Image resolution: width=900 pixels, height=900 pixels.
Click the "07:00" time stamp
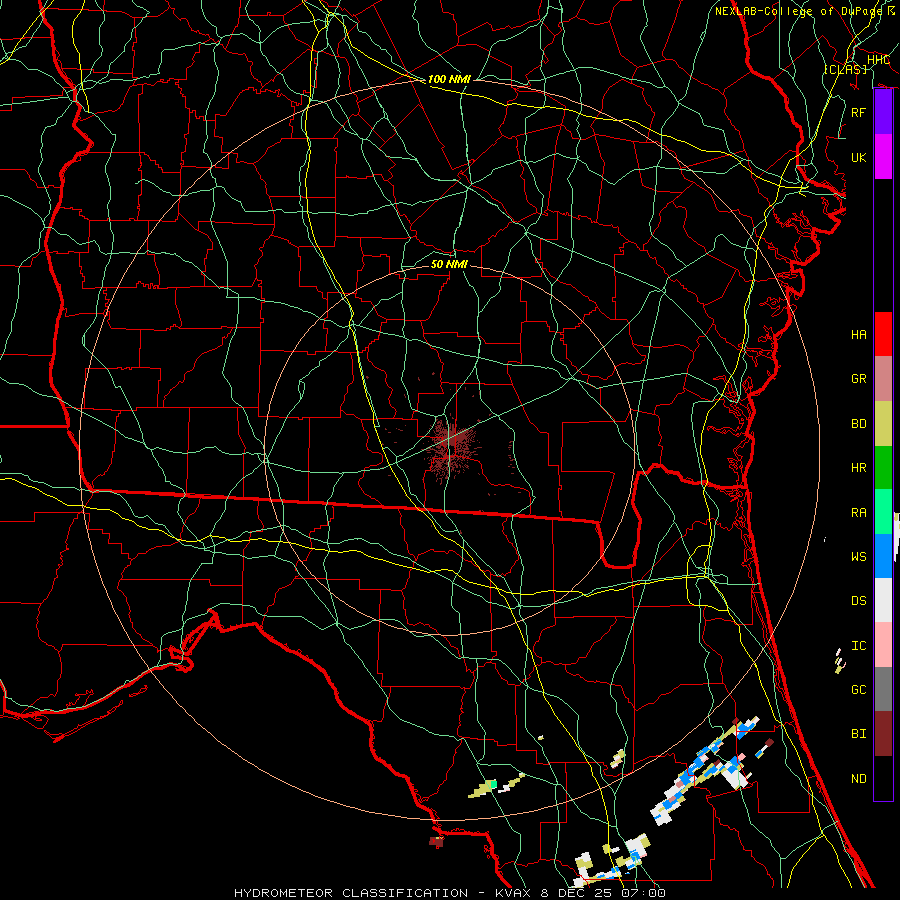643,893
